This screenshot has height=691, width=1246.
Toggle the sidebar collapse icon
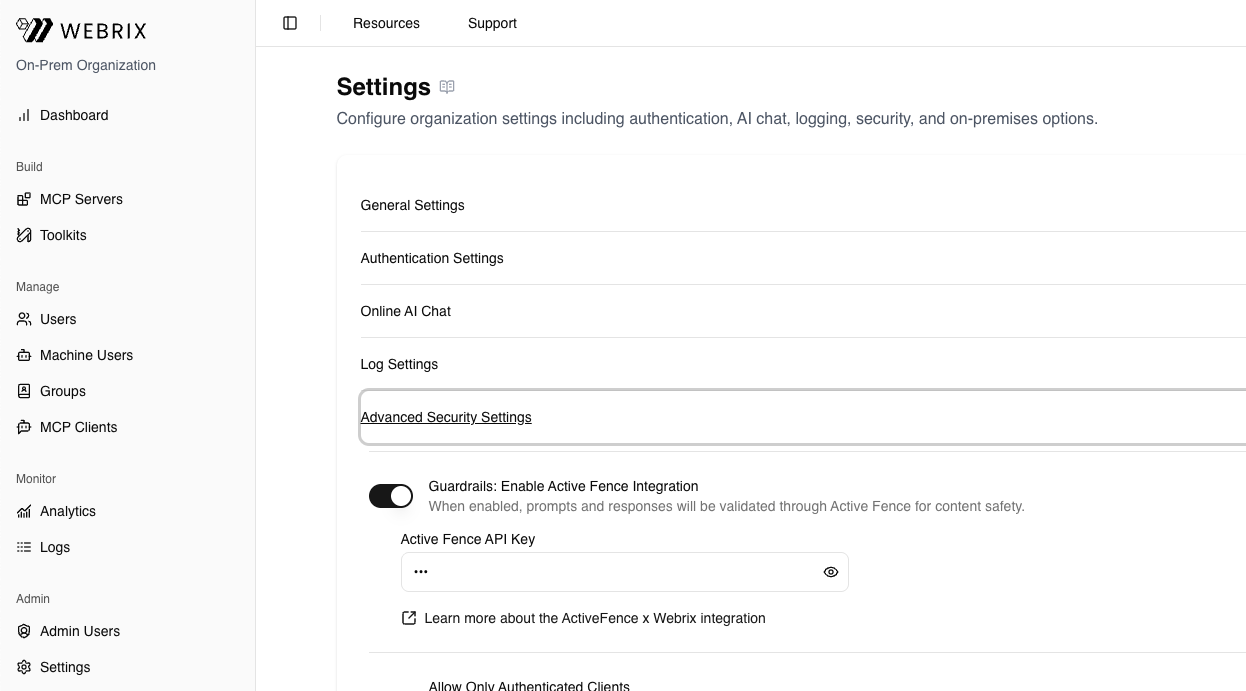tap(290, 23)
